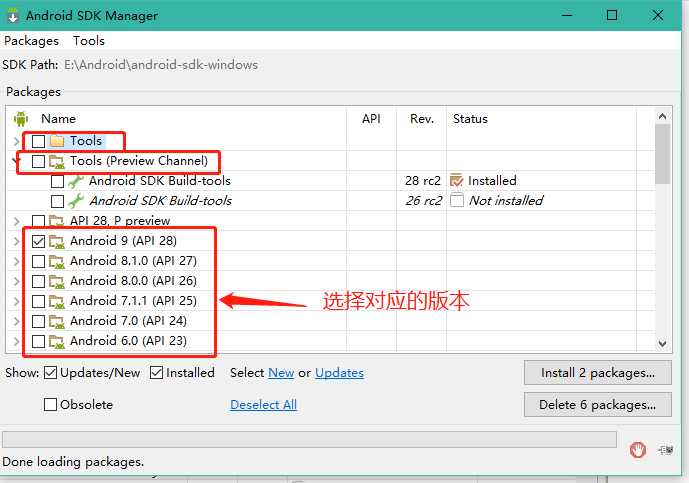Toggle the Updates/New show checkbox
Viewport: 689px width, 483px height.
click(51, 373)
